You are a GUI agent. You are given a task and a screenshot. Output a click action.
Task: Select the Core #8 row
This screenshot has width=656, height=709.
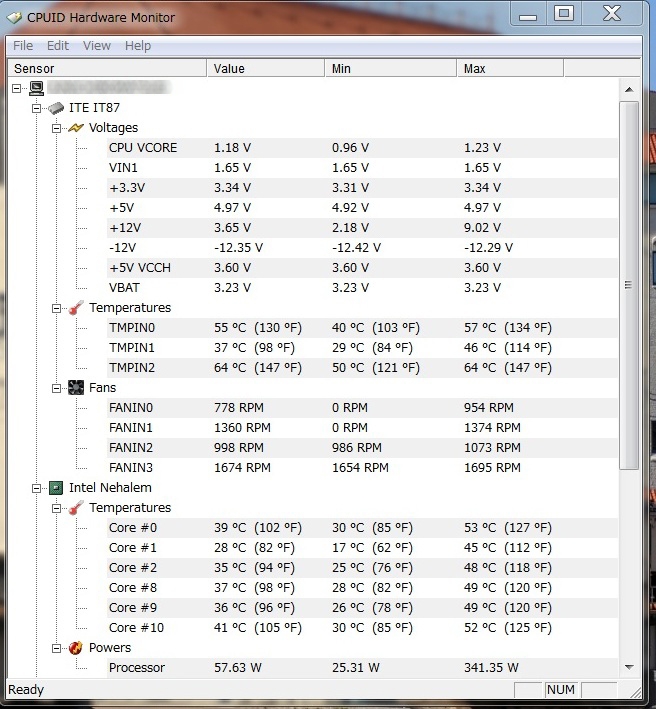pyautogui.click(x=362, y=587)
